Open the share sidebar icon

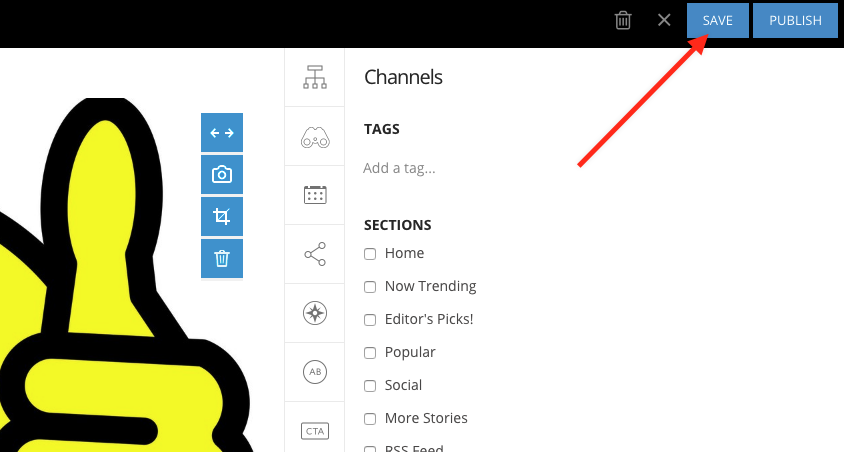315,254
